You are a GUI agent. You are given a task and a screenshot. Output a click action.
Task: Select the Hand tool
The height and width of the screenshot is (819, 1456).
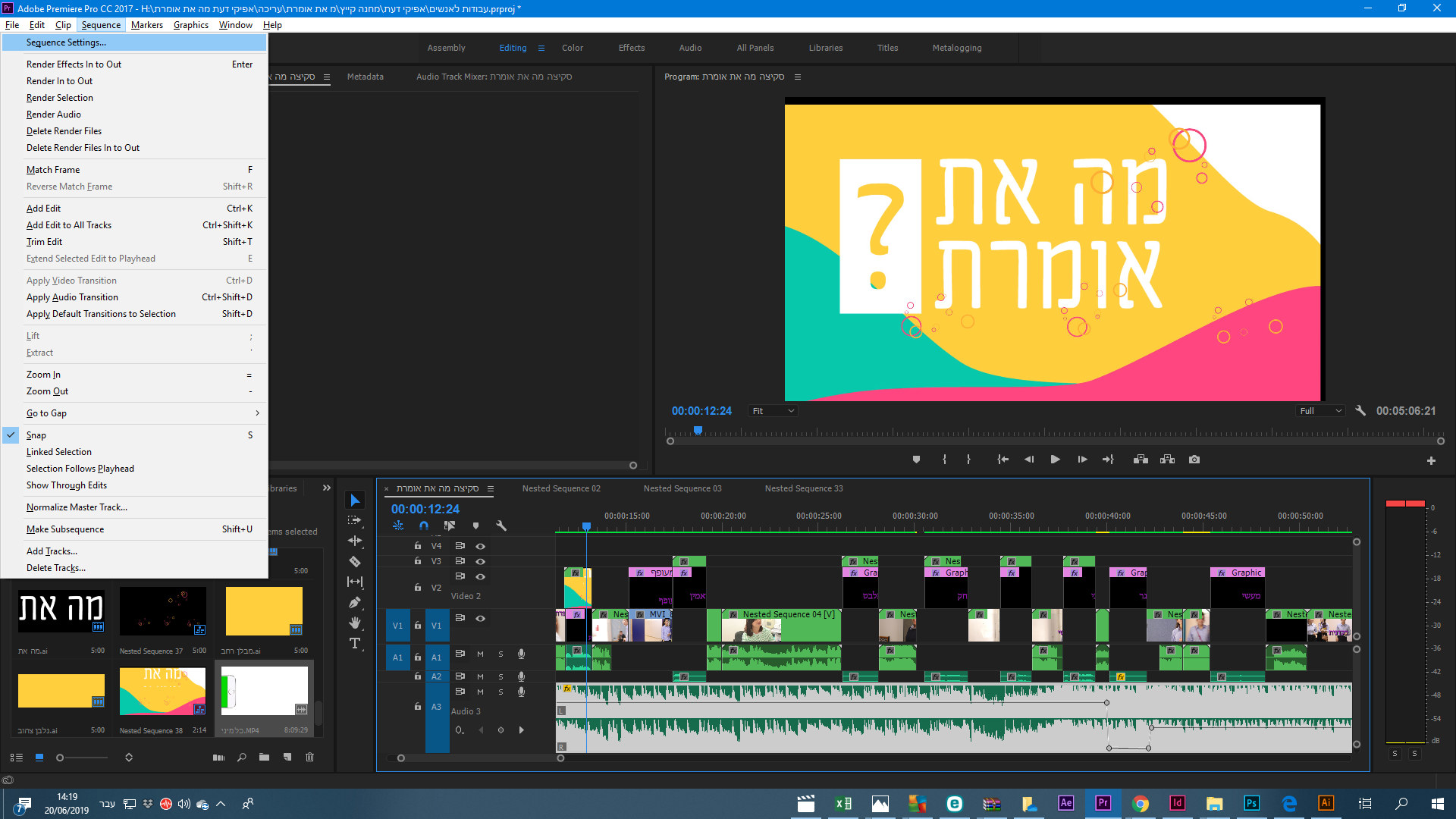354,623
